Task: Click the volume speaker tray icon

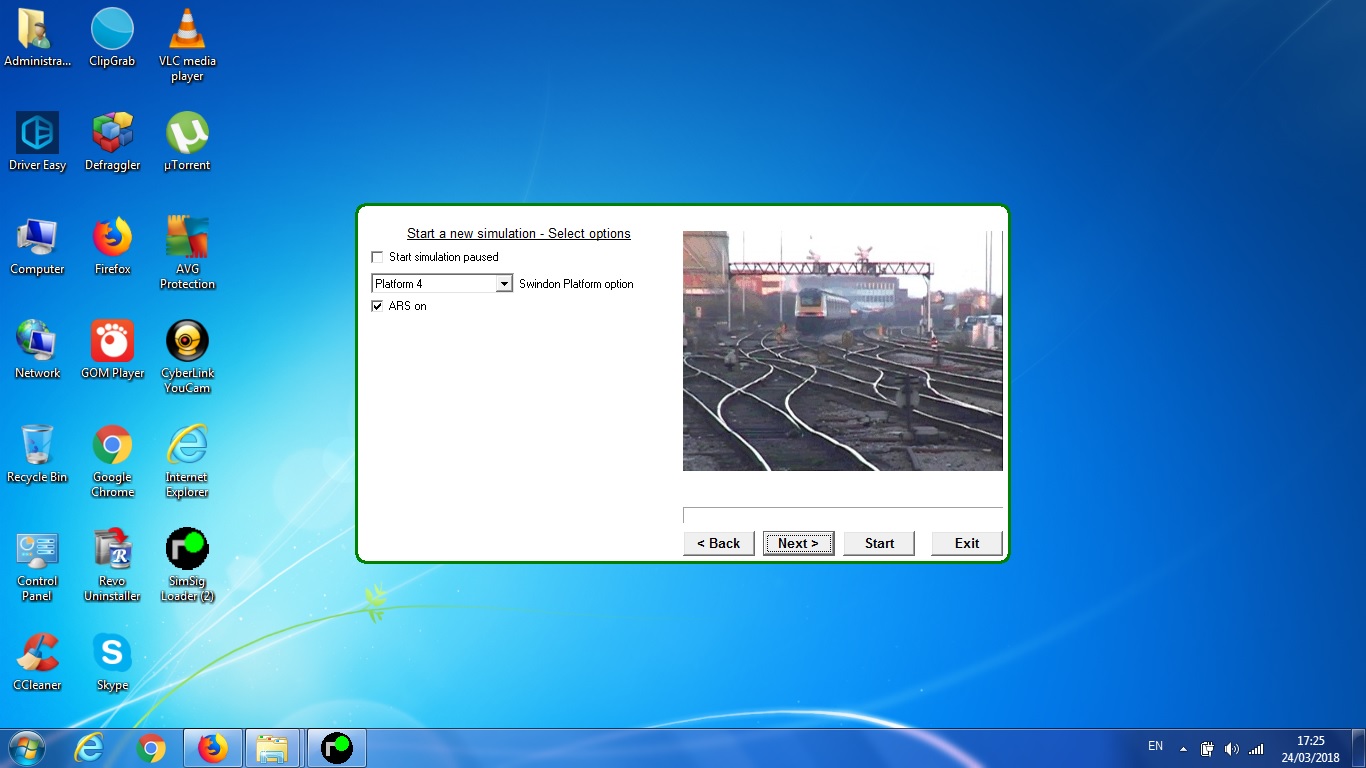Action: [x=1231, y=749]
